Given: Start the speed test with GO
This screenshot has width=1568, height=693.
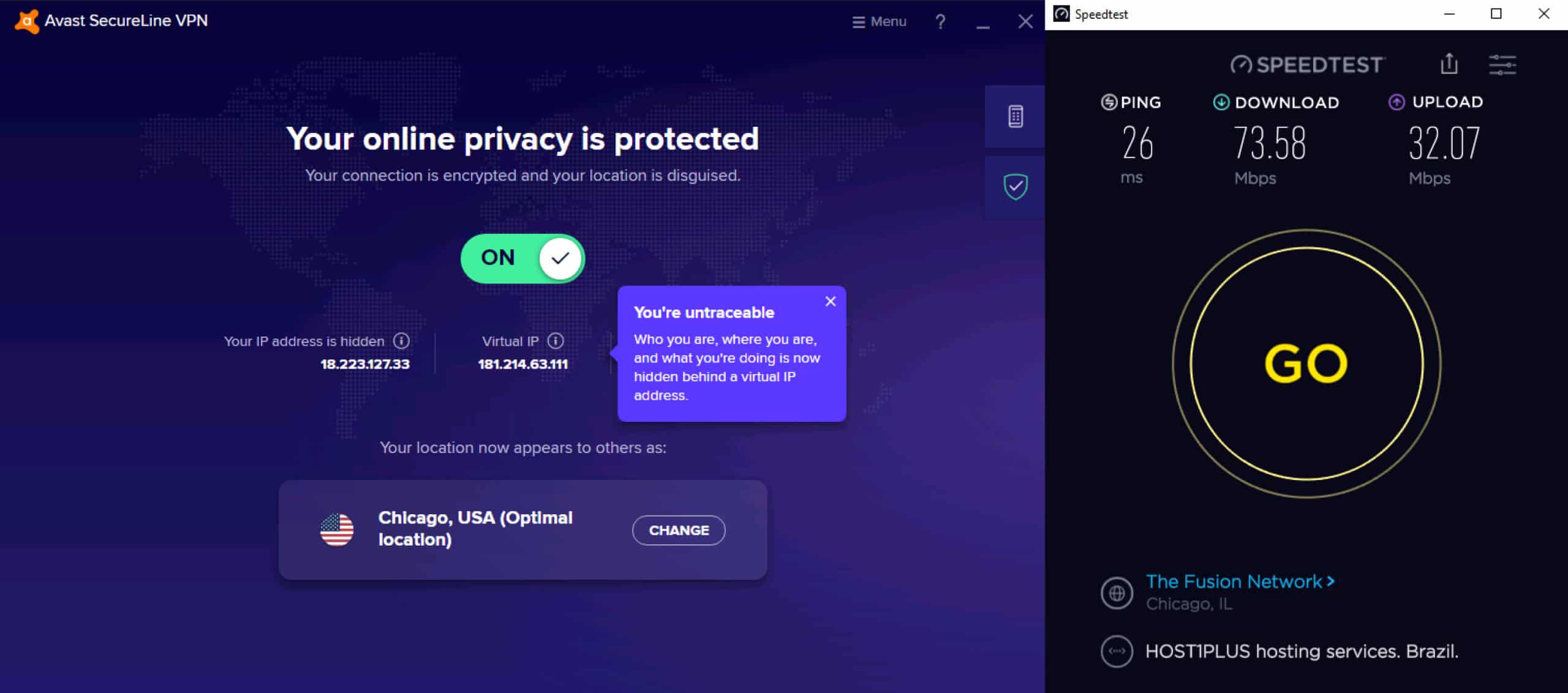Looking at the screenshot, I should pos(1306,364).
